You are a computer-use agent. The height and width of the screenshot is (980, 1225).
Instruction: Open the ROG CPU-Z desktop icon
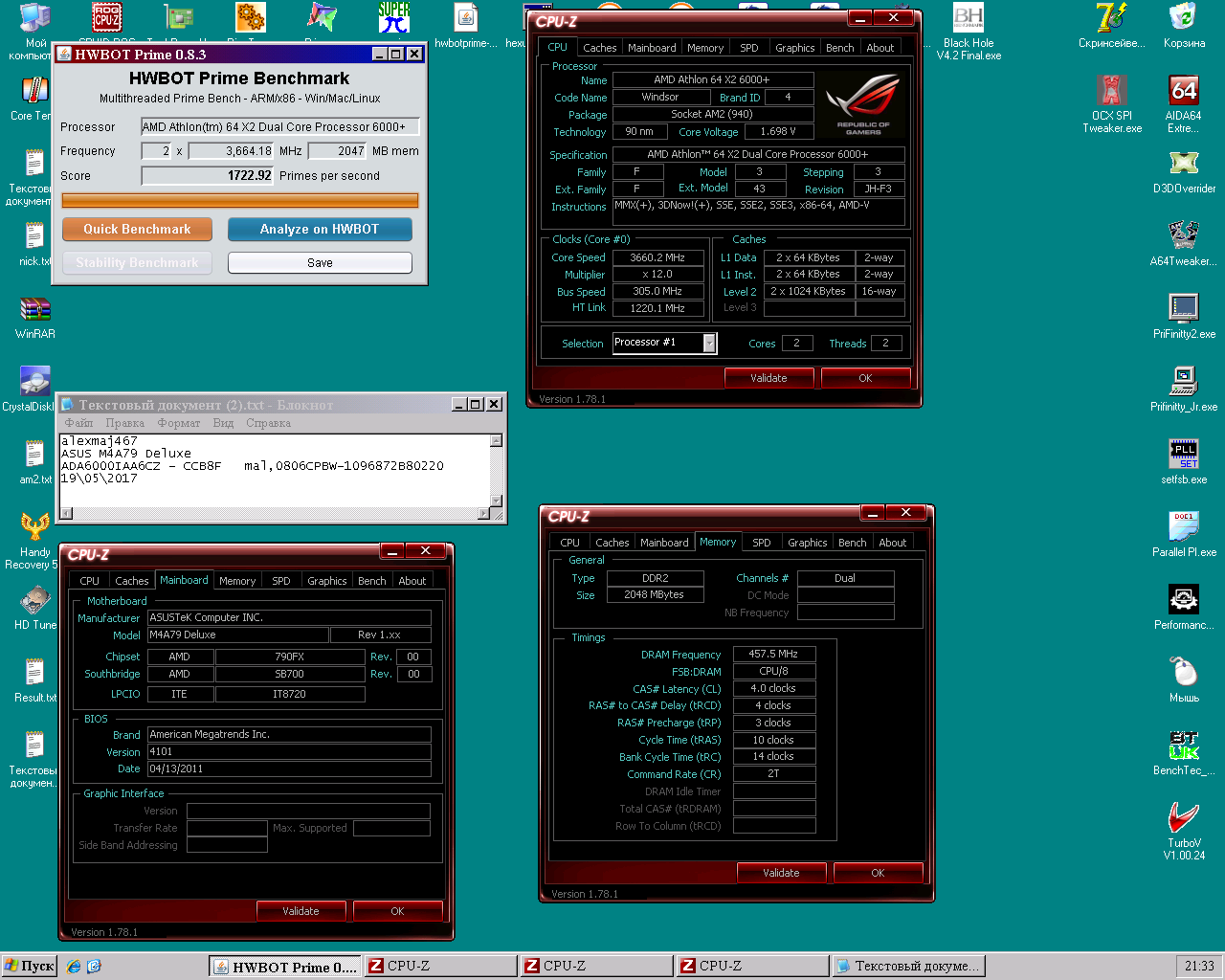[106, 17]
